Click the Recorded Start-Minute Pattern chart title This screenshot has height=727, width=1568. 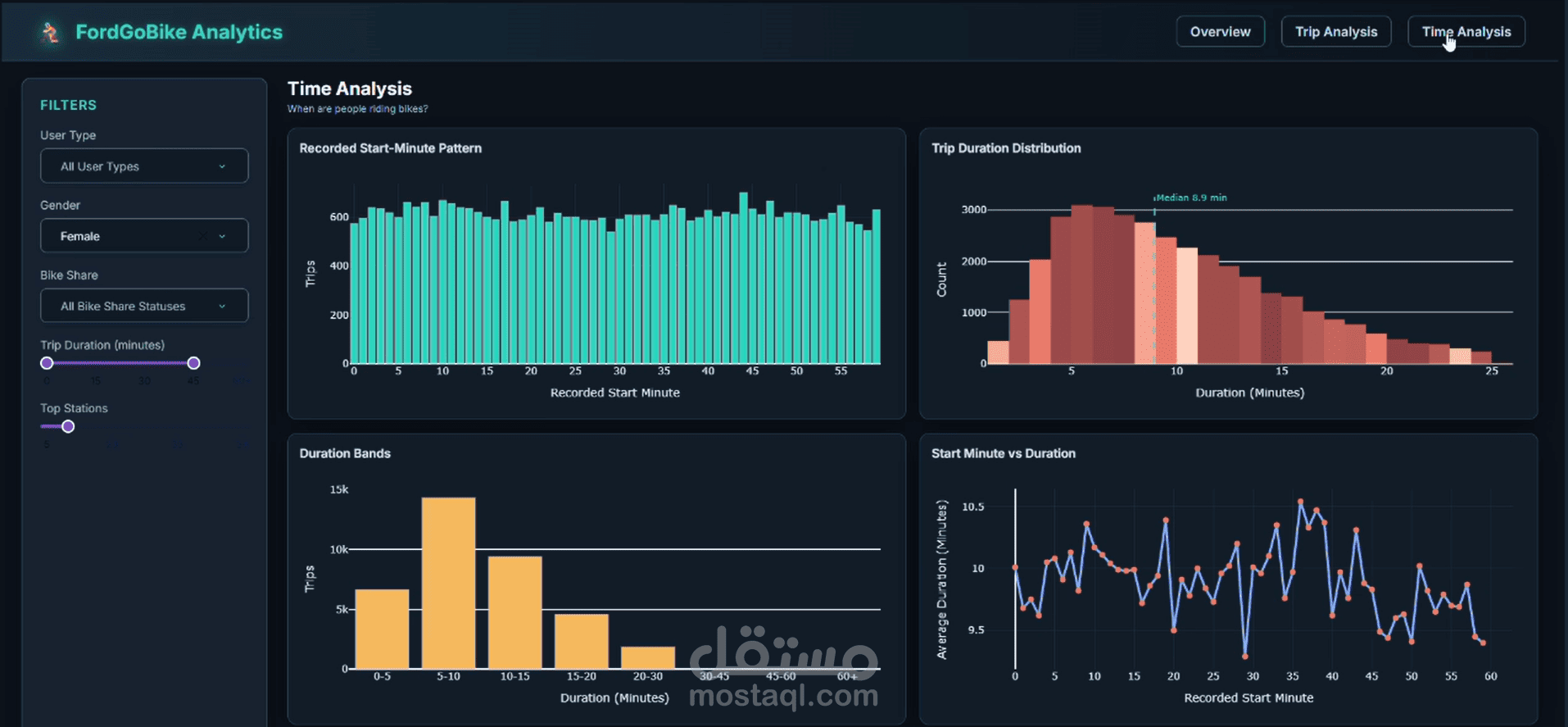(390, 148)
